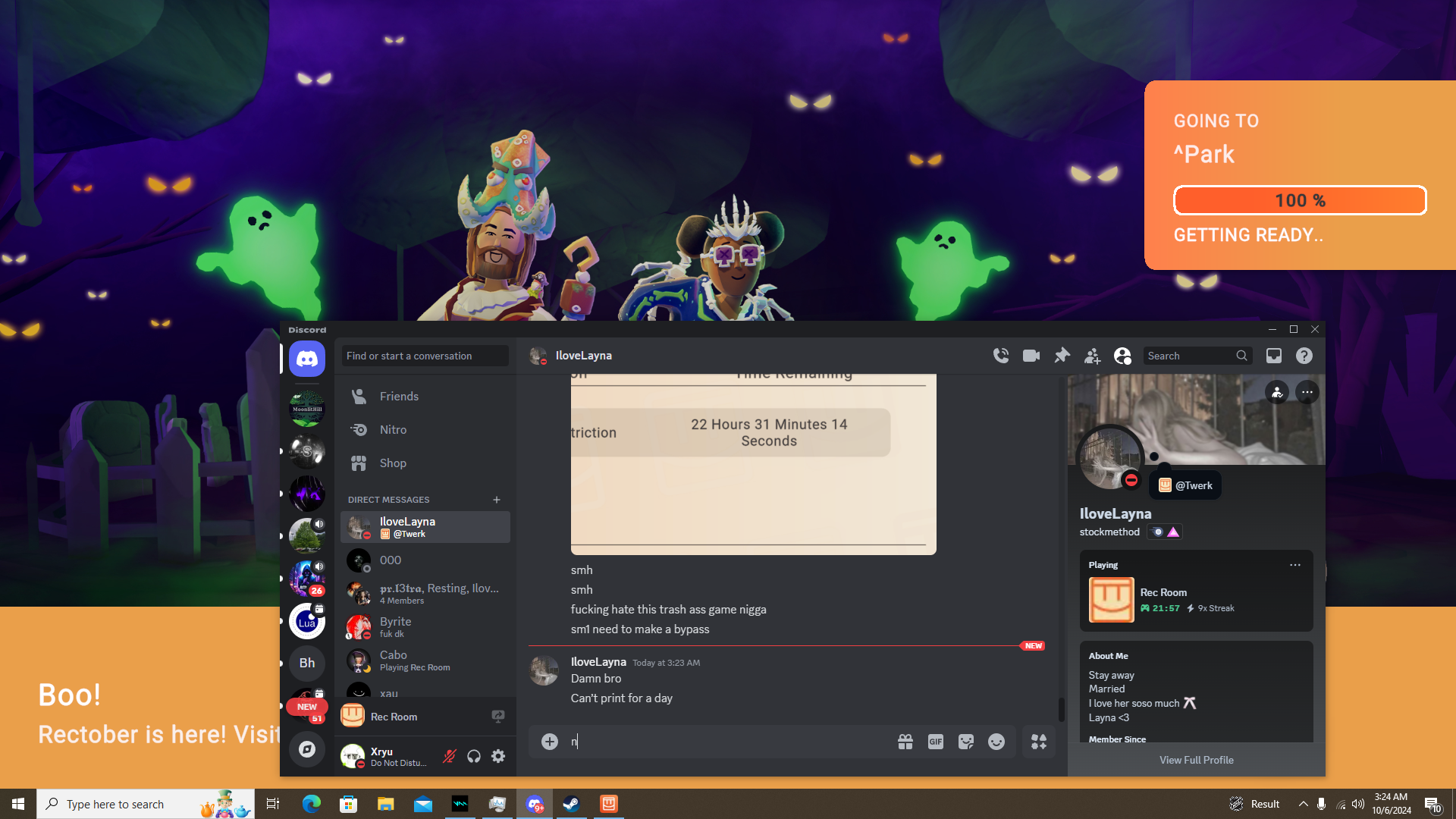Click the Find or start a conversation field
1456x819 pixels.
[425, 356]
